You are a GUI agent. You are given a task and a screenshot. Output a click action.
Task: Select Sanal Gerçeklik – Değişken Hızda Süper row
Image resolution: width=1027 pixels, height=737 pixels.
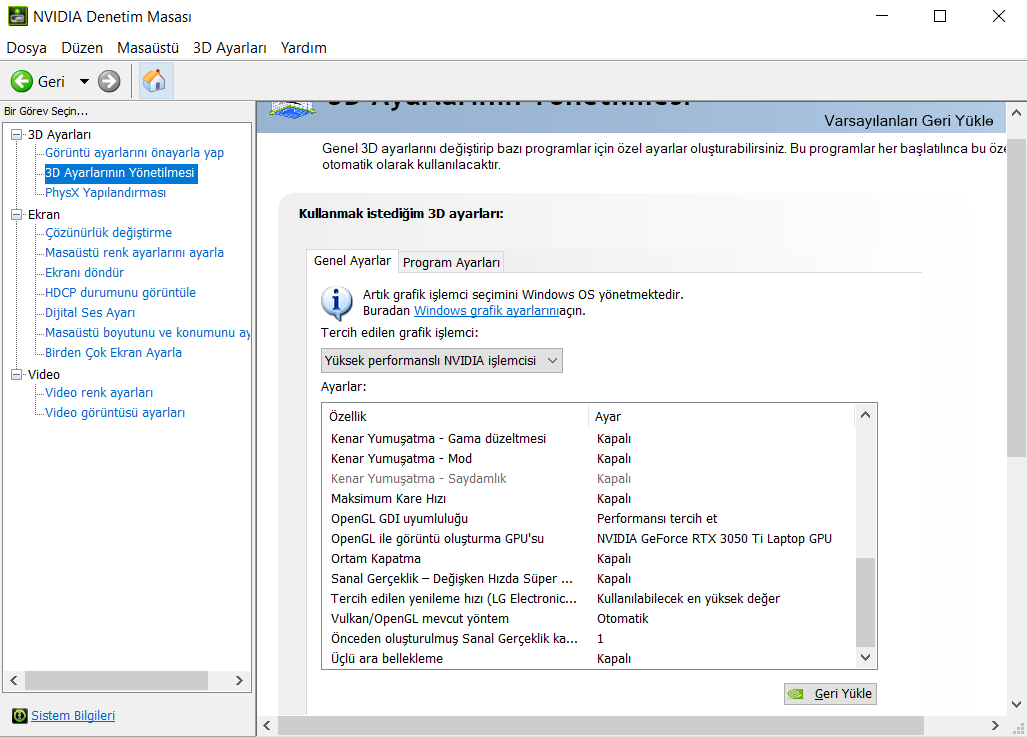pos(588,578)
